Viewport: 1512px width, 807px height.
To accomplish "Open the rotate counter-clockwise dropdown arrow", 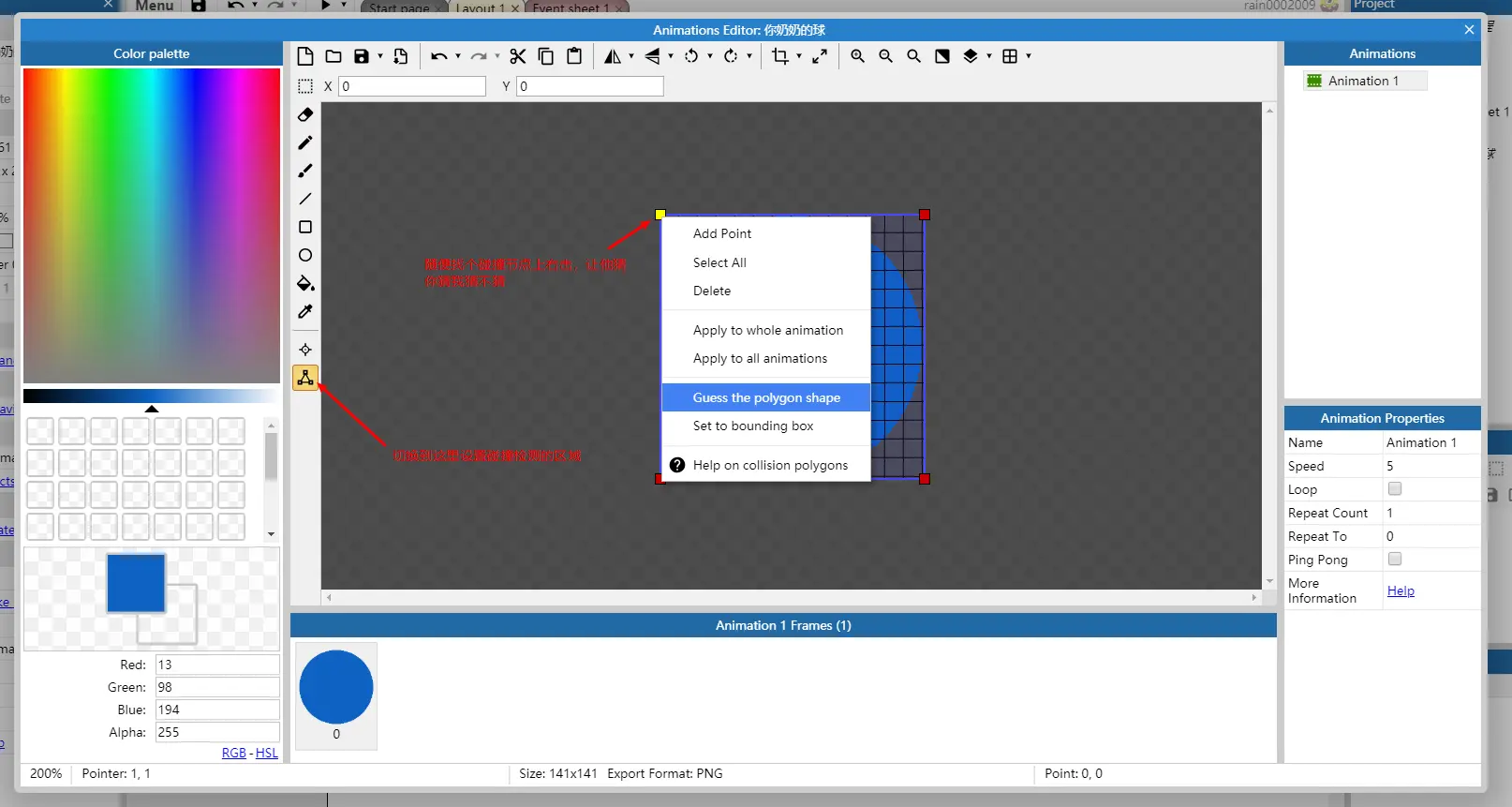I will click(x=710, y=56).
